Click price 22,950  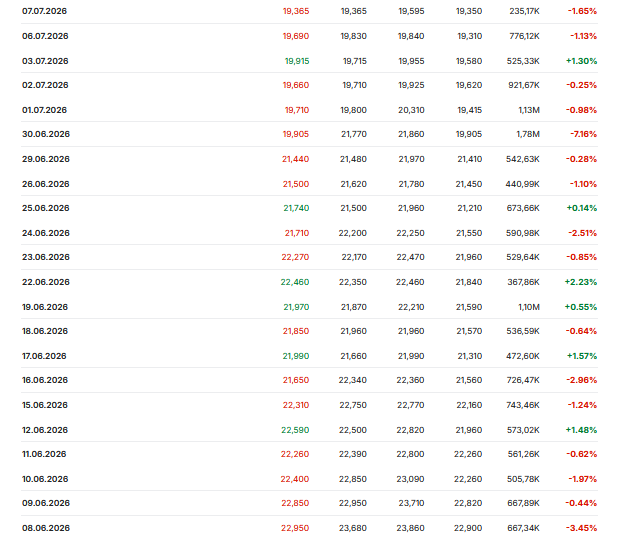[295, 528]
